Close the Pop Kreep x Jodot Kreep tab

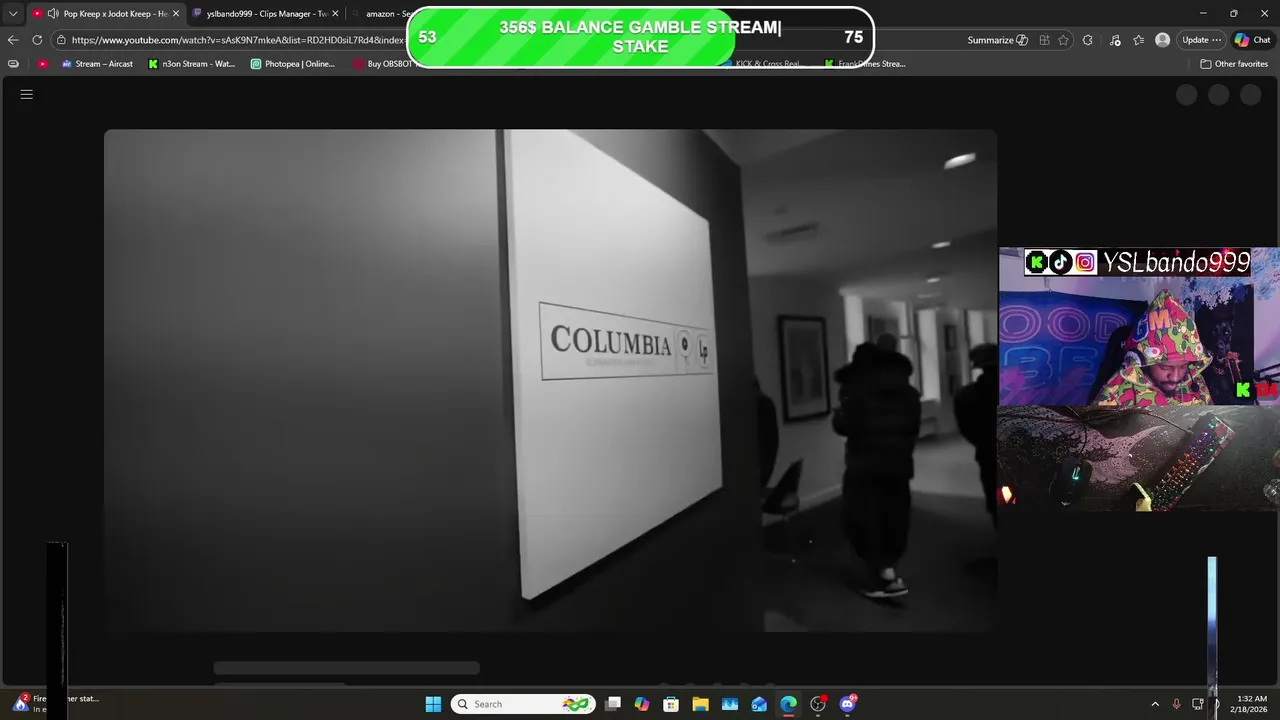click(176, 14)
